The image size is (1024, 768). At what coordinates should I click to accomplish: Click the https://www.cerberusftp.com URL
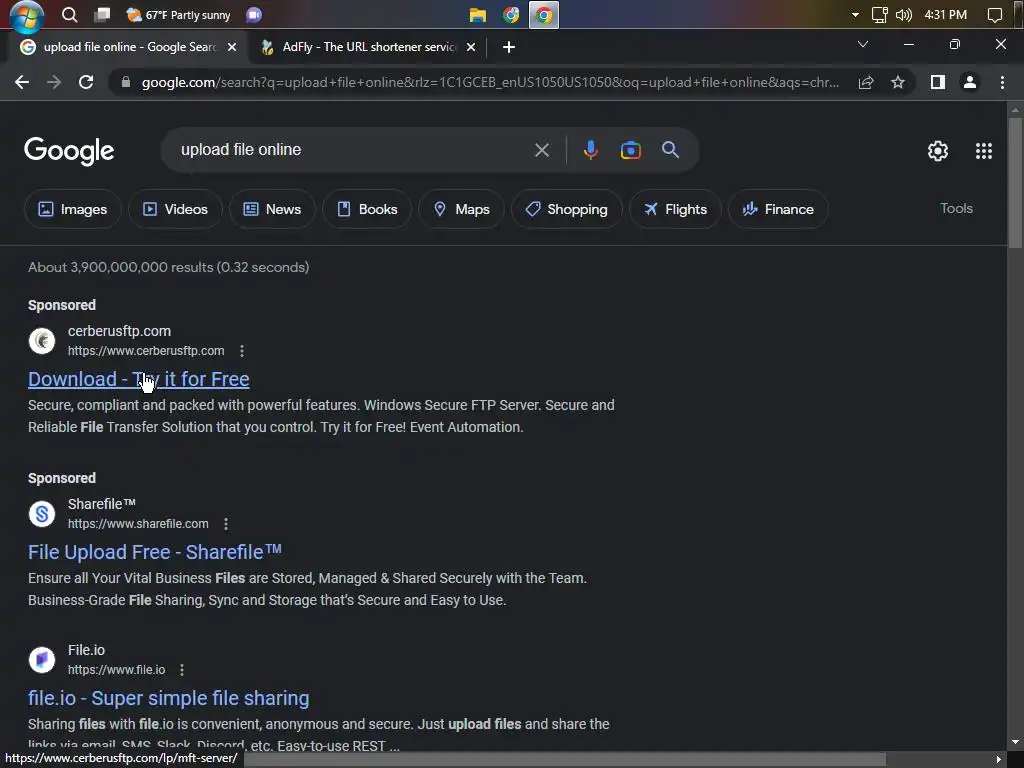click(146, 351)
